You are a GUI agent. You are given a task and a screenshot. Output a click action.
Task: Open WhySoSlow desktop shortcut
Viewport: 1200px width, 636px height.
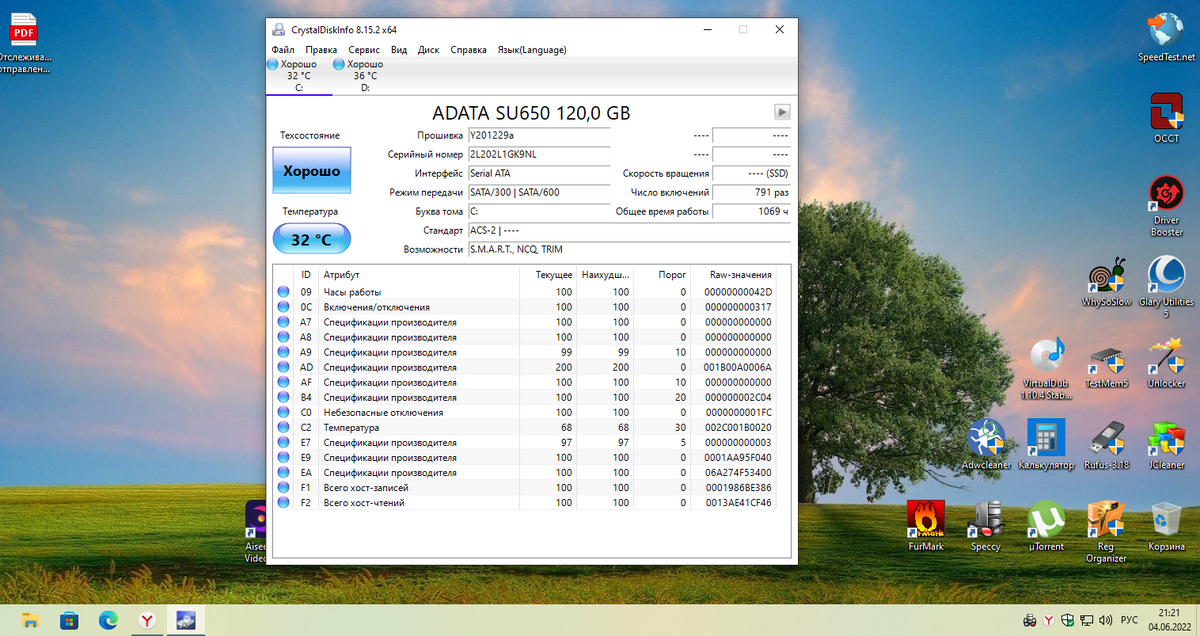coord(1106,282)
